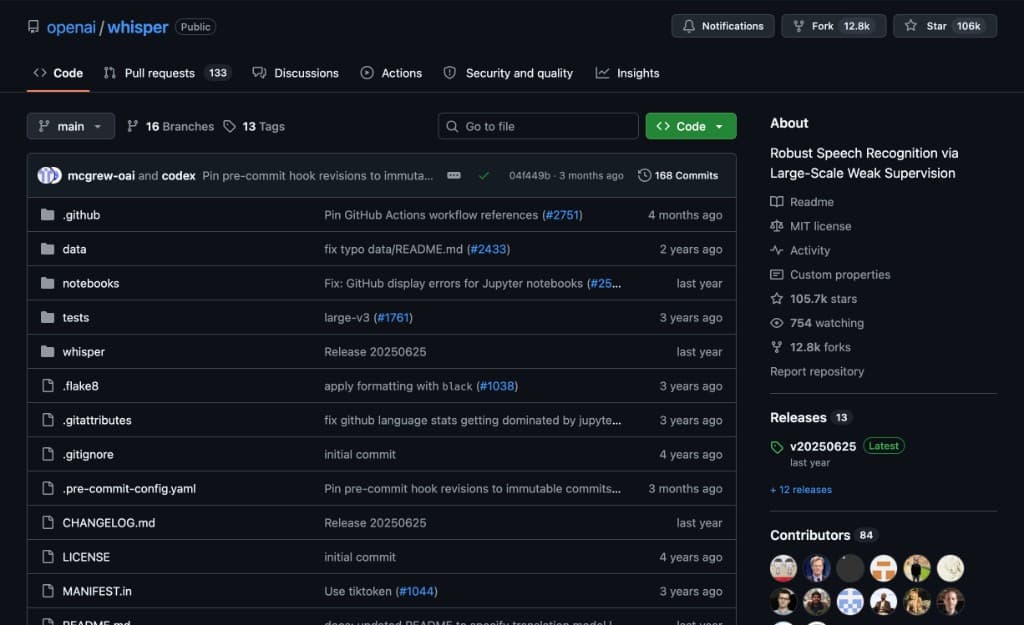Image resolution: width=1024 pixels, height=625 pixels.
Task: Open pull request #2433 link
Action: tap(488, 249)
